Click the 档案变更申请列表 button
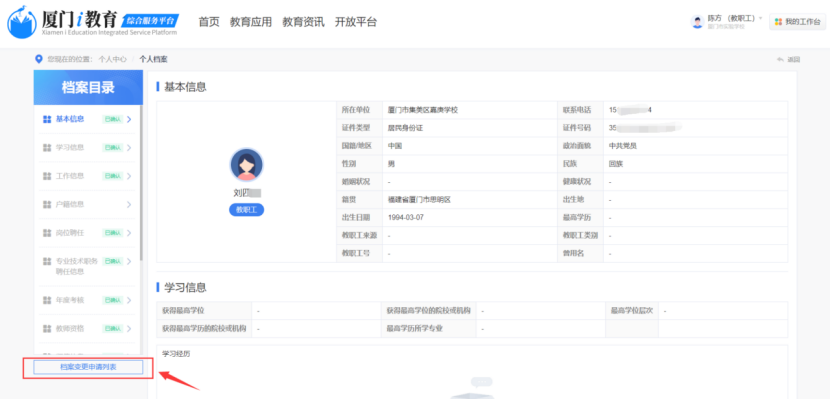Image resolution: width=830 pixels, height=400 pixels. point(88,368)
